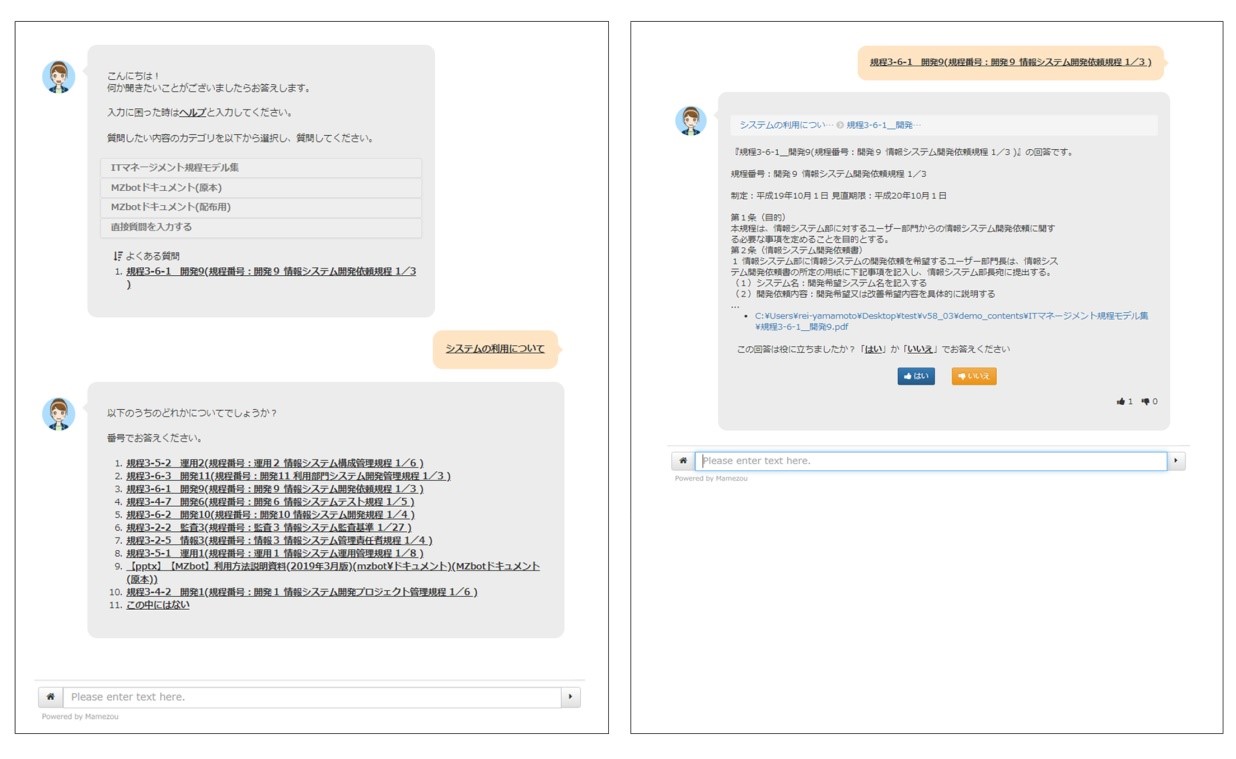Open option 10 規程3-4-2 開発1
The width and height of the screenshot is (1236, 759).
[x=301, y=592]
